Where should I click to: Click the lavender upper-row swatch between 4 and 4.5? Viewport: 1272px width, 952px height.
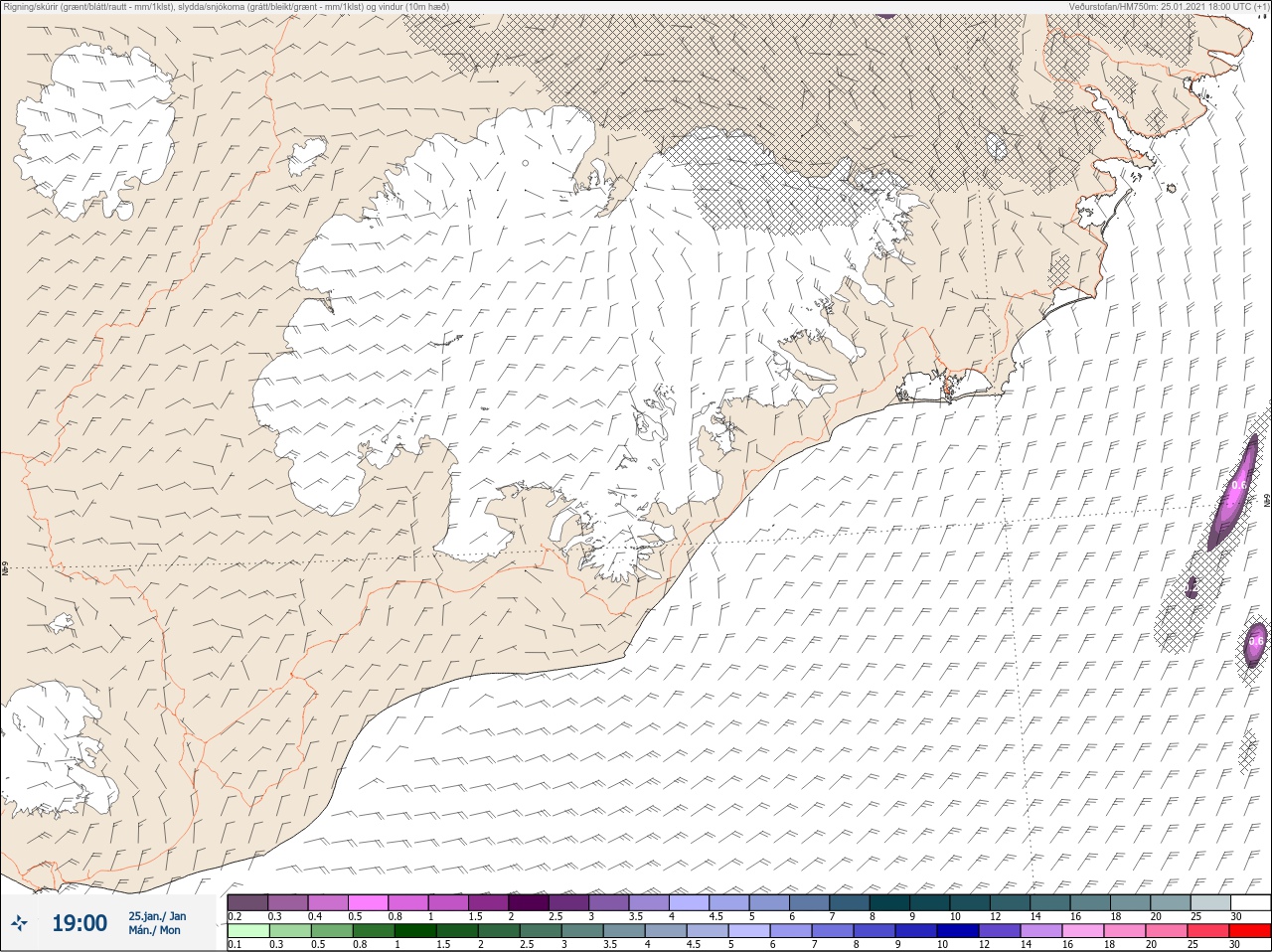tap(690, 902)
